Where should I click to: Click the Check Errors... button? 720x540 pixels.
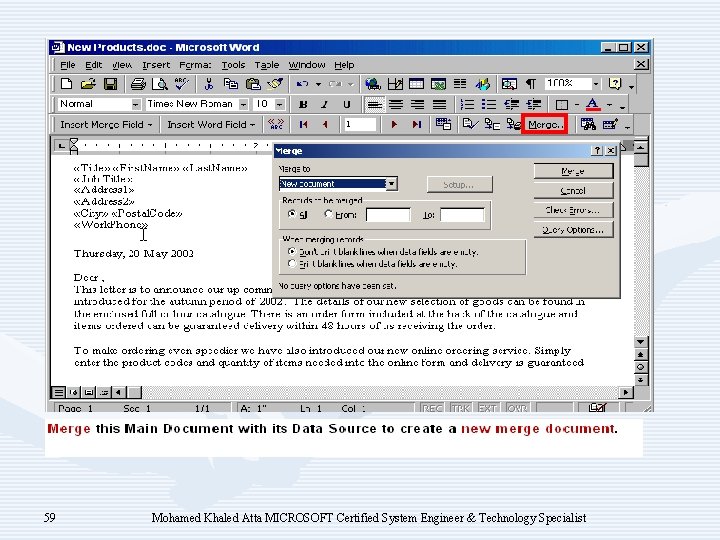pos(574,210)
